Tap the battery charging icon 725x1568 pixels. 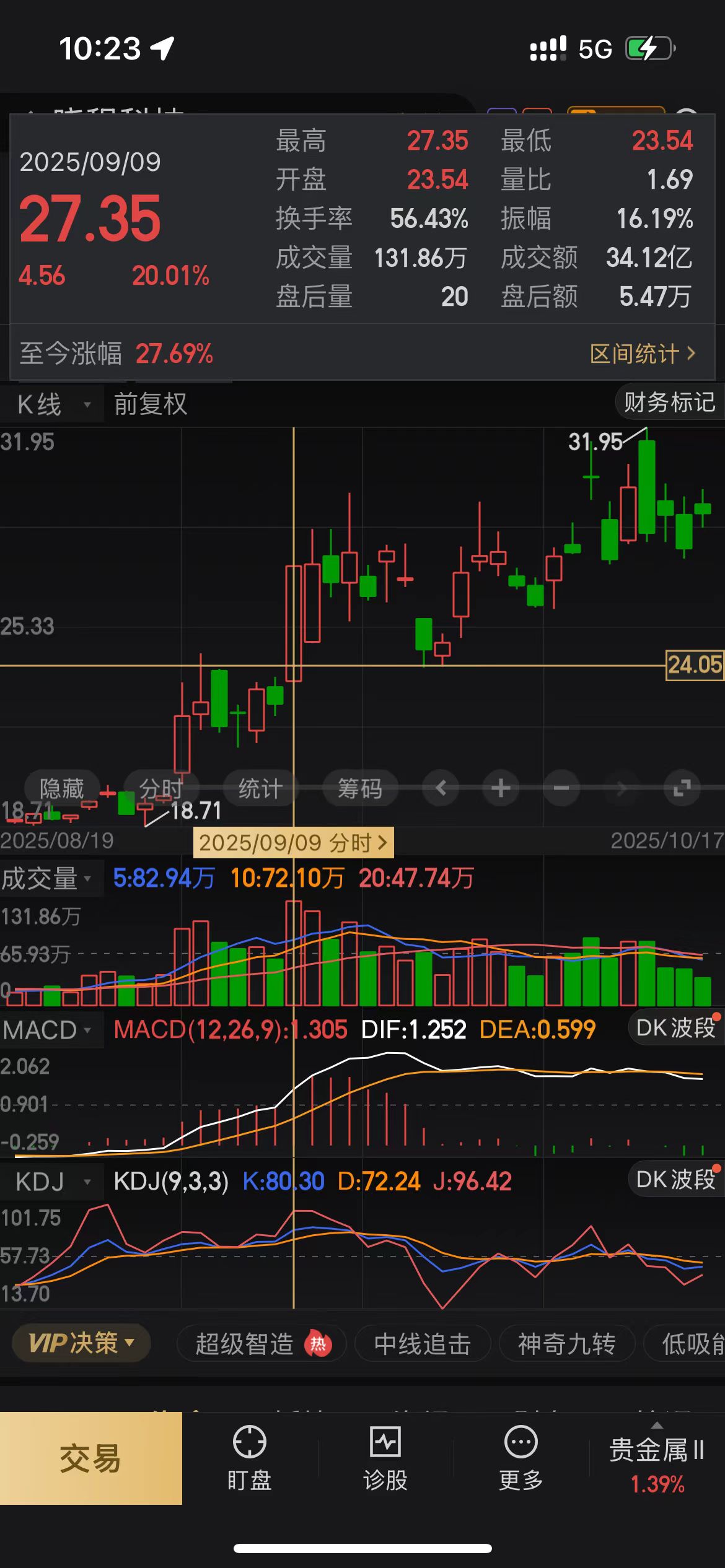pos(650,48)
